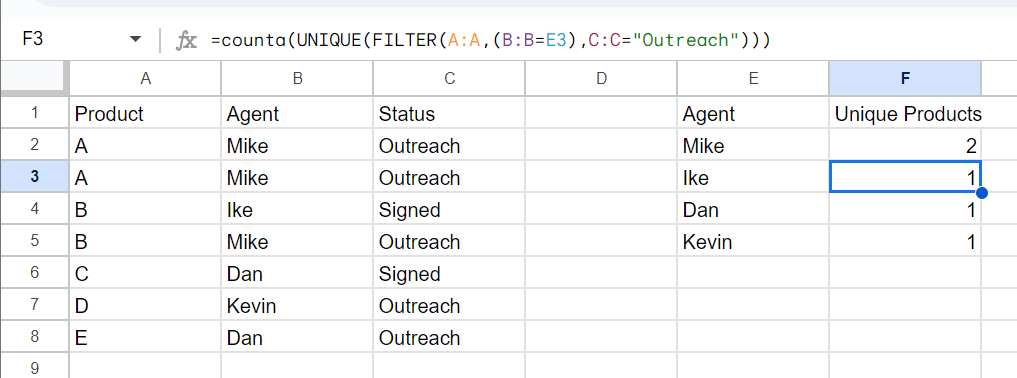Select row 1 header
This screenshot has width=1017, height=378.
34,112
